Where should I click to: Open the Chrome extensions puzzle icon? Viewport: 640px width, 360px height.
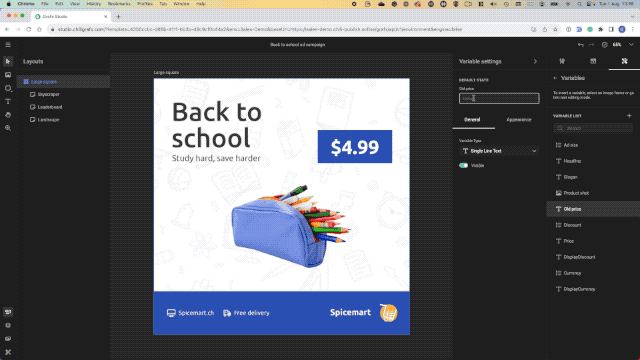[x=600, y=29]
